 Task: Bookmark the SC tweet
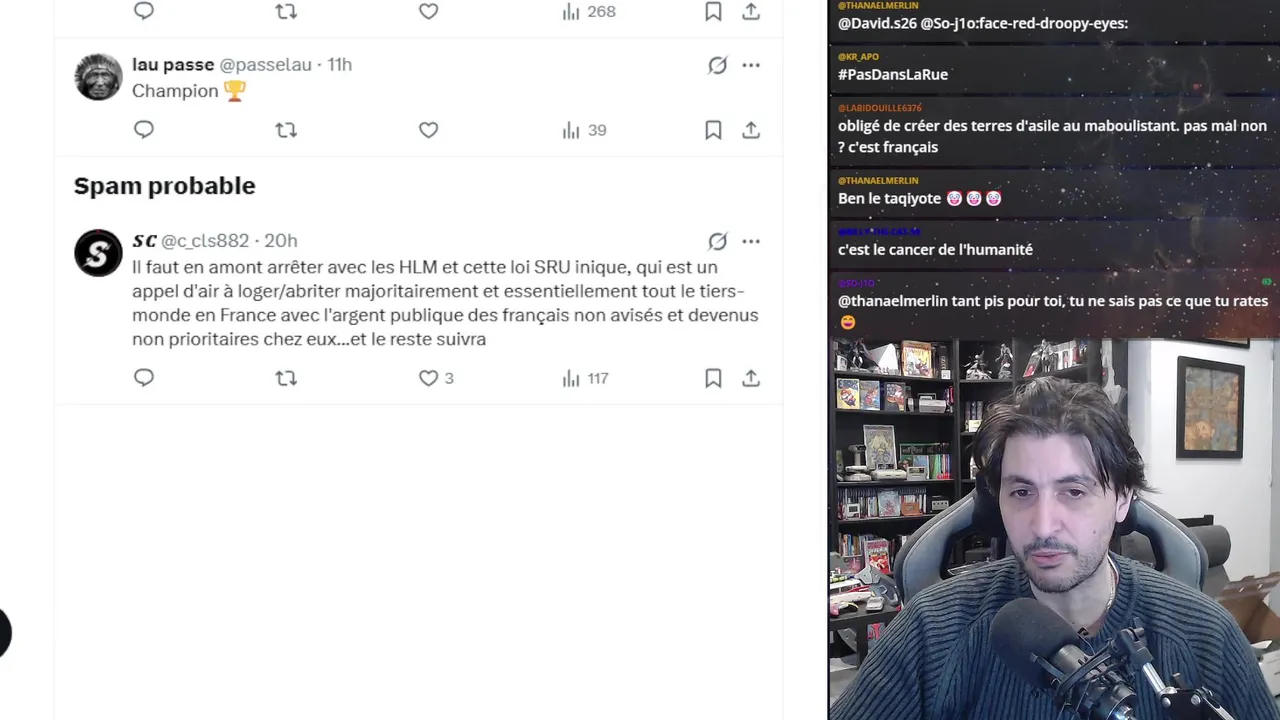(x=713, y=378)
